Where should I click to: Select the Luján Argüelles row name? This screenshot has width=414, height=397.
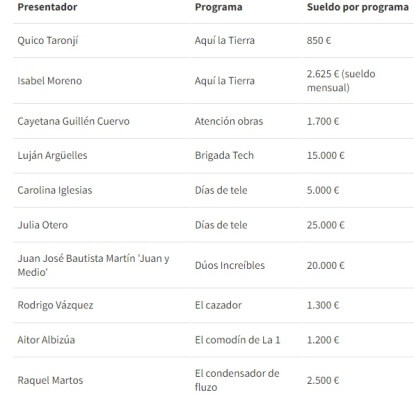pos(52,156)
